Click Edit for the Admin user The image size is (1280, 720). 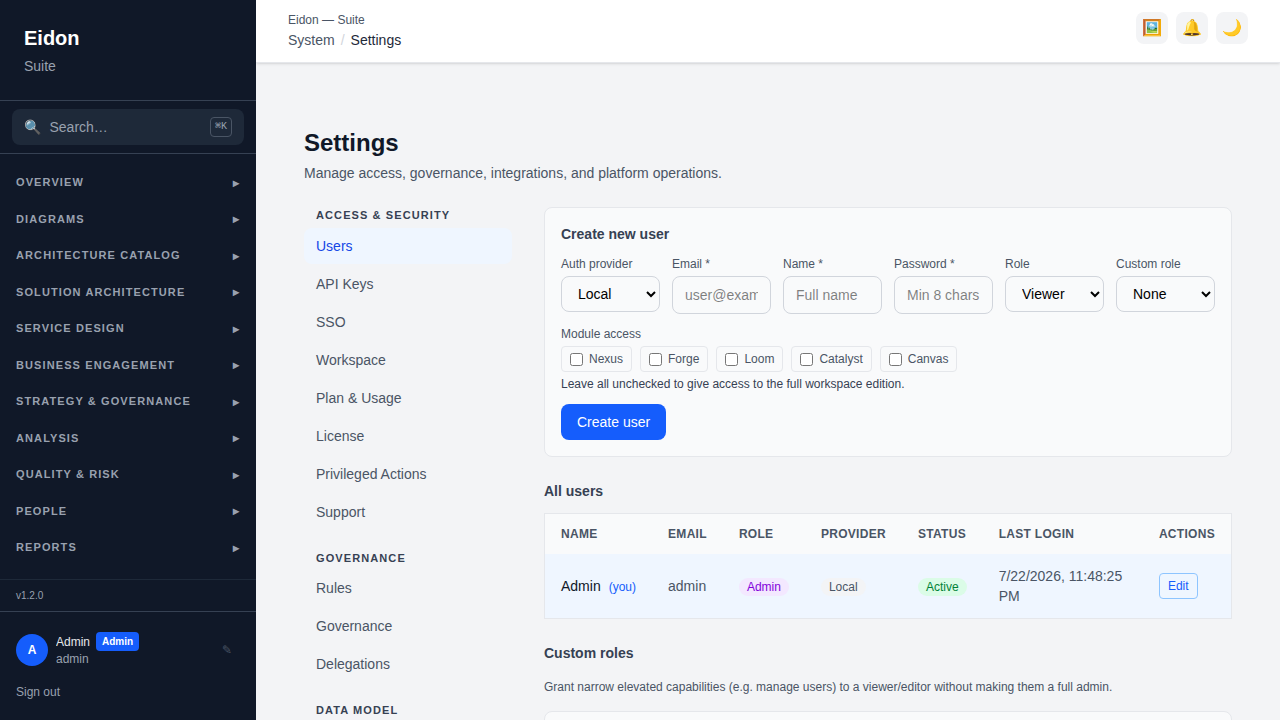pos(1178,586)
